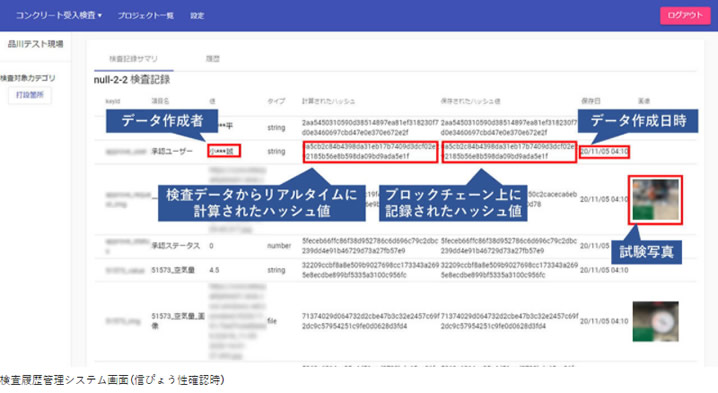Select the 承認ユーザー row name cell
The width and height of the screenshot is (718, 393).
click(x=172, y=151)
